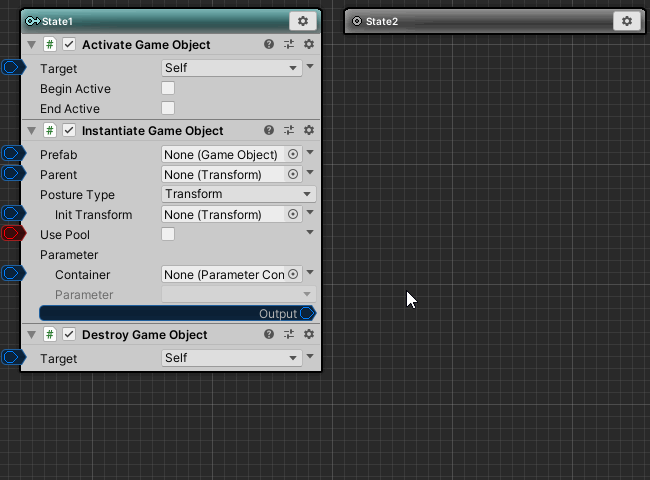The image size is (650, 480).
Task: Open help for Activate Game Object
Action: pyautogui.click(x=269, y=45)
